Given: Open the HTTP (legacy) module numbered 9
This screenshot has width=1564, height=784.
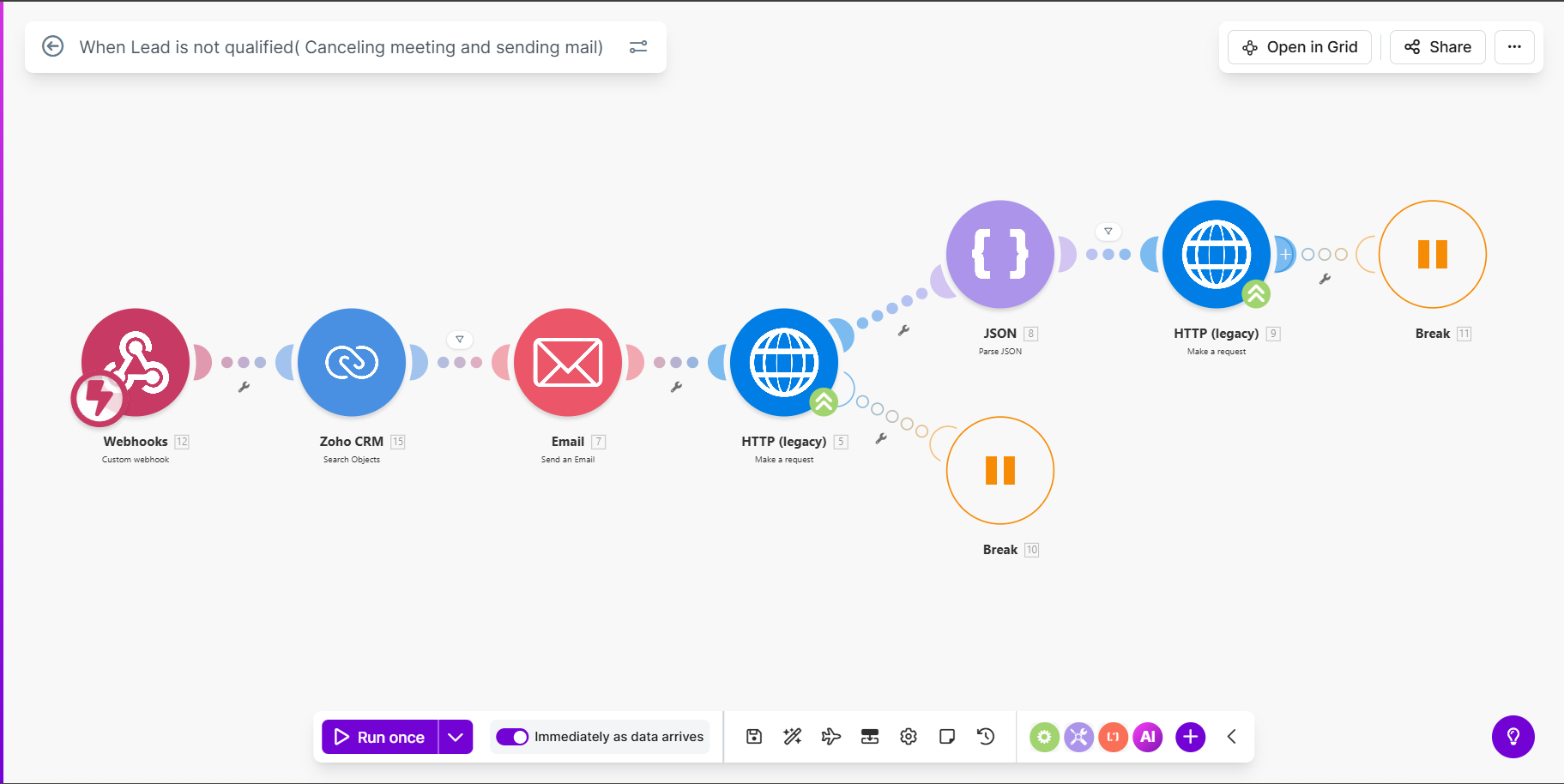Looking at the screenshot, I should click(1217, 254).
